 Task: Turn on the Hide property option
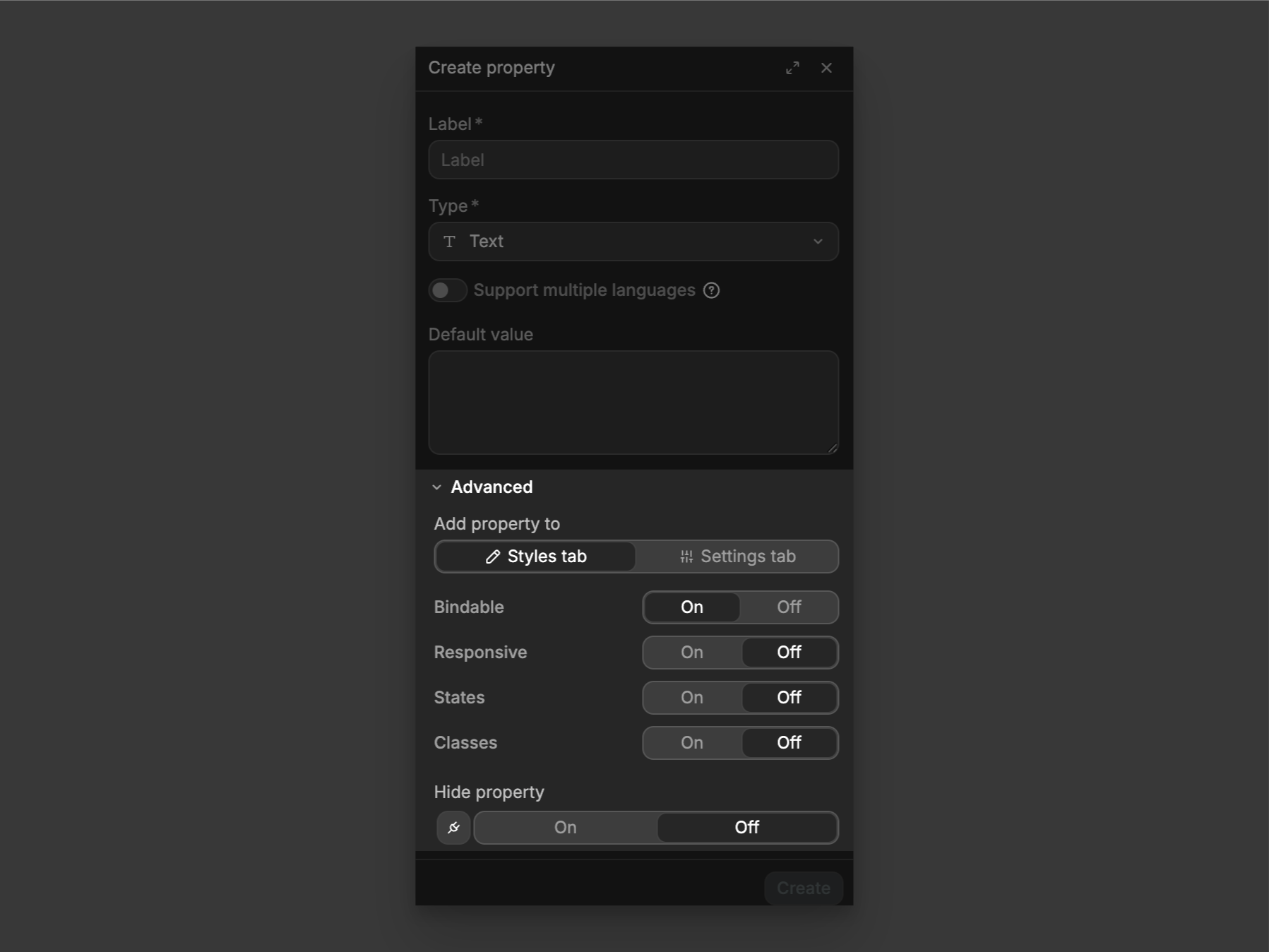click(x=565, y=828)
